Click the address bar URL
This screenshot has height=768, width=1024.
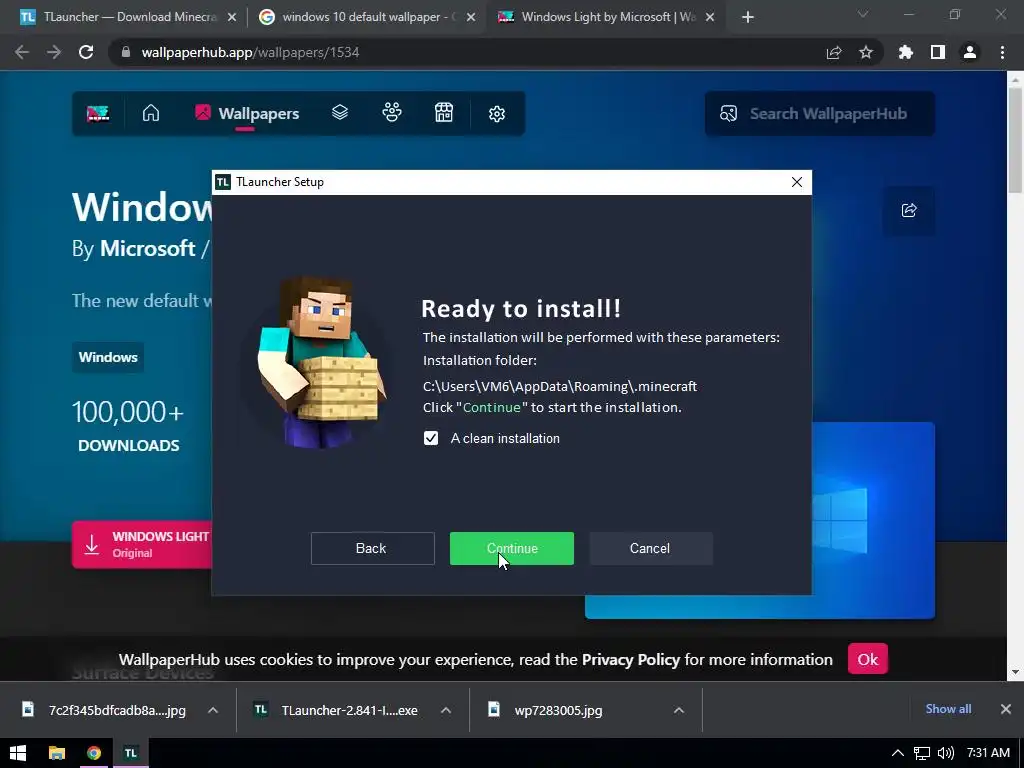pyautogui.click(x=250, y=52)
